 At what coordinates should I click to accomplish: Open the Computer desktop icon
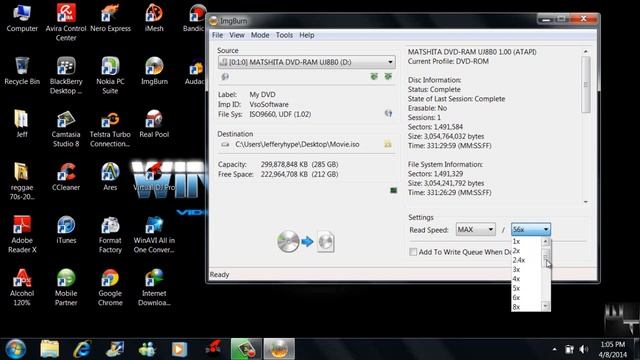click(22, 18)
